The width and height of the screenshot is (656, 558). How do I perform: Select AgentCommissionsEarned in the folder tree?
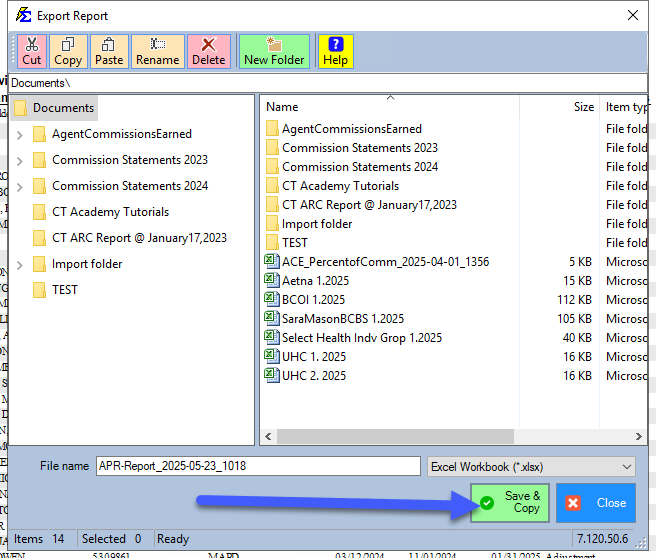pyautogui.click(x=122, y=134)
